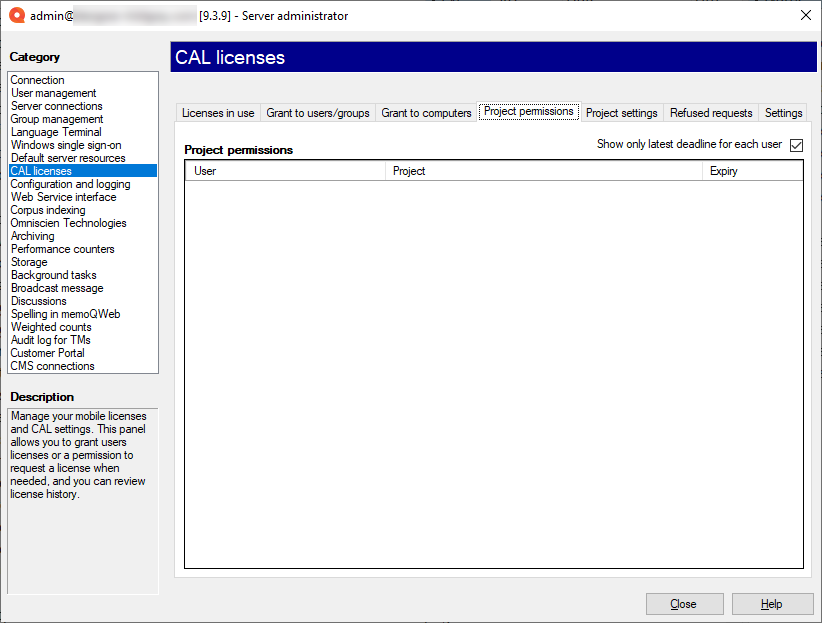The image size is (822, 623).
Task: Open Omniscien Technologies category
Action: pyautogui.click(x=67, y=223)
